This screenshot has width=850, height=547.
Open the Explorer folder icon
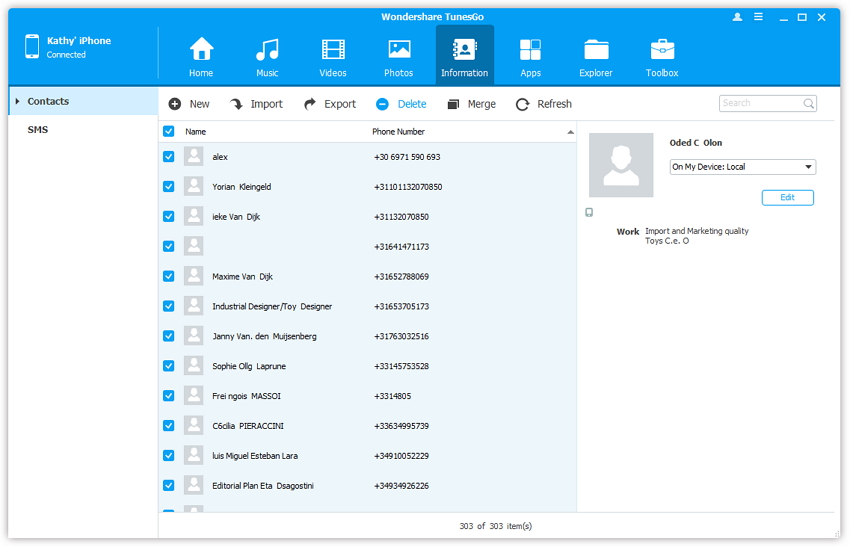click(596, 56)
